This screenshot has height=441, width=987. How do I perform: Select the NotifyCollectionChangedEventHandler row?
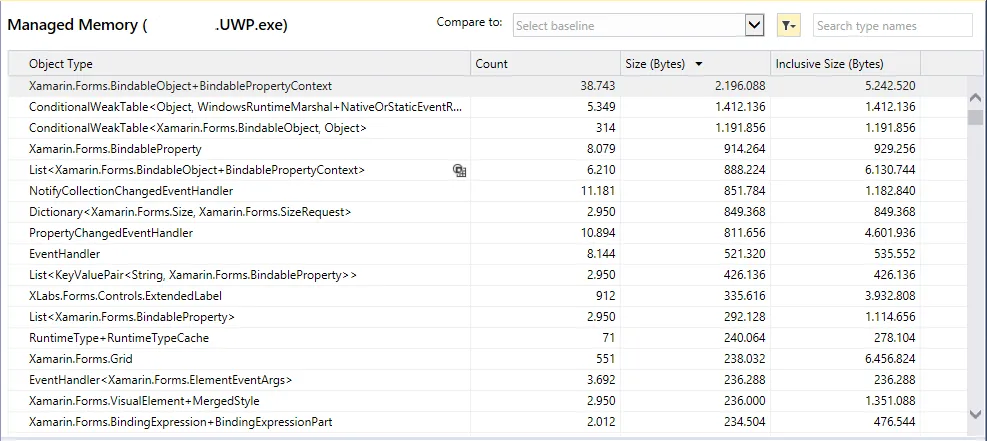(131, 191)
